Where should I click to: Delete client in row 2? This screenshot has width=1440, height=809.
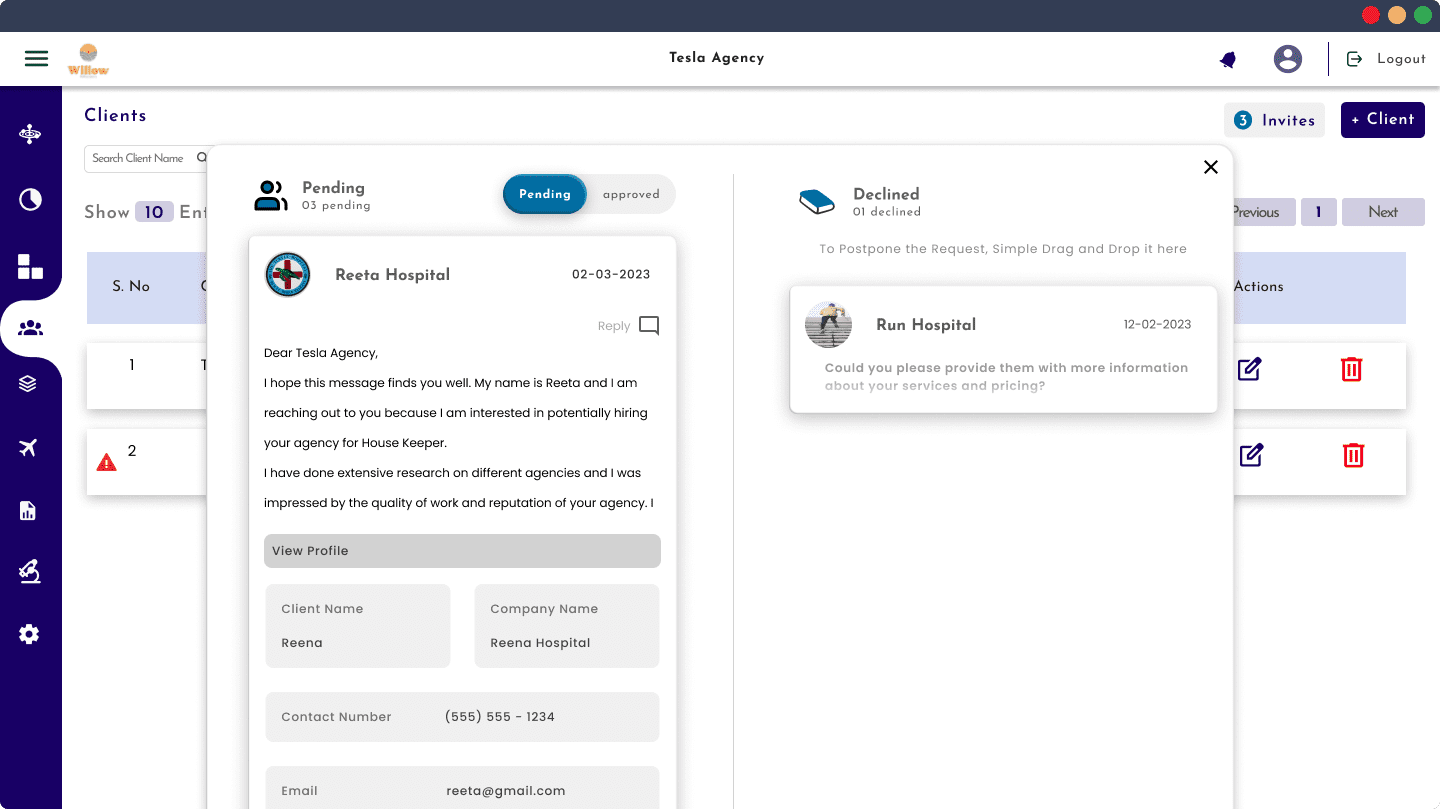tap(1353, 455)
